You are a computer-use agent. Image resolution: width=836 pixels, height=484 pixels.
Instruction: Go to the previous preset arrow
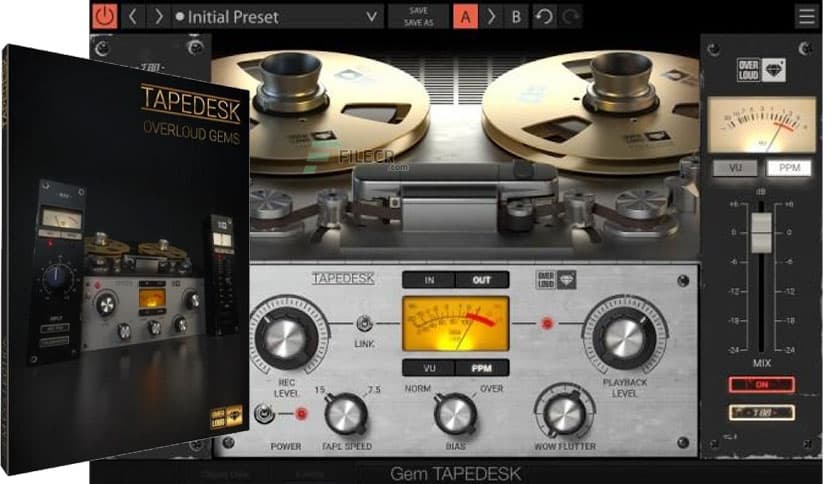[x=133, y=17]
